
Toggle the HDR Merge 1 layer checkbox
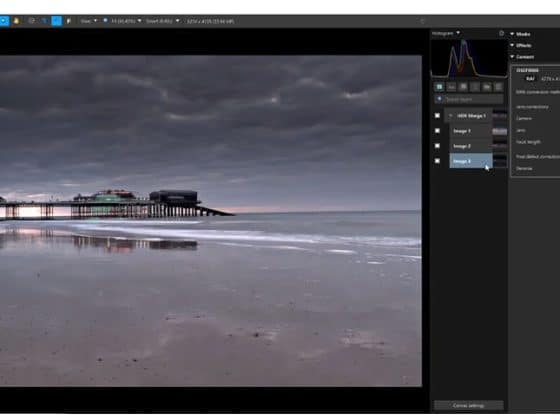[x=437, y=116]
